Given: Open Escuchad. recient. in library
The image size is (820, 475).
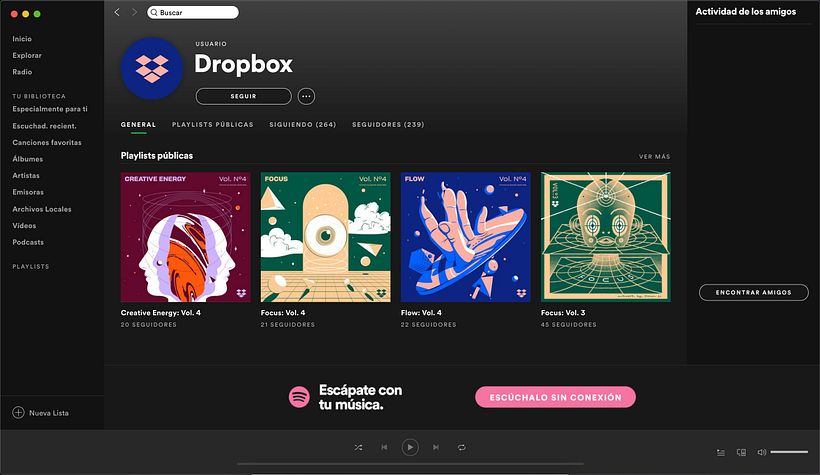Looking at the screenshot, I should (44, 126).
